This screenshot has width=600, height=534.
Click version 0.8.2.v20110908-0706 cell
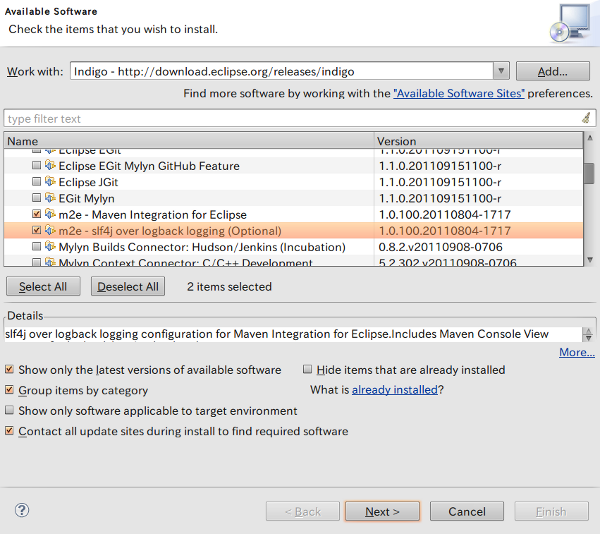pos(440,247)
